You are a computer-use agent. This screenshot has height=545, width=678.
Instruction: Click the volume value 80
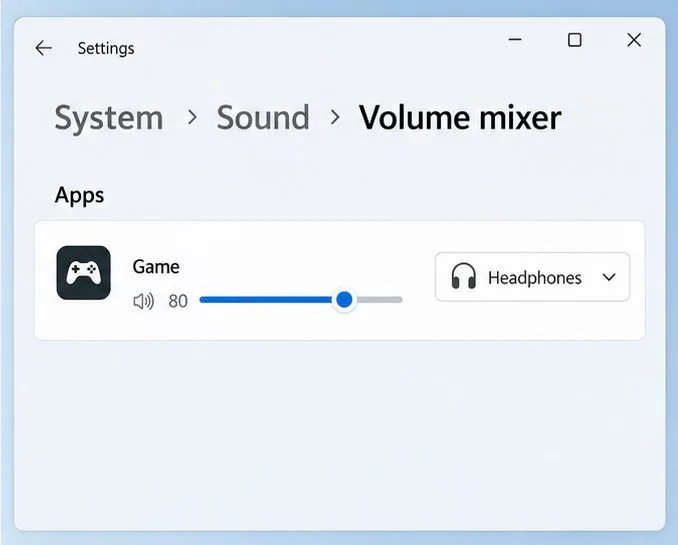[x=178, y=301]
